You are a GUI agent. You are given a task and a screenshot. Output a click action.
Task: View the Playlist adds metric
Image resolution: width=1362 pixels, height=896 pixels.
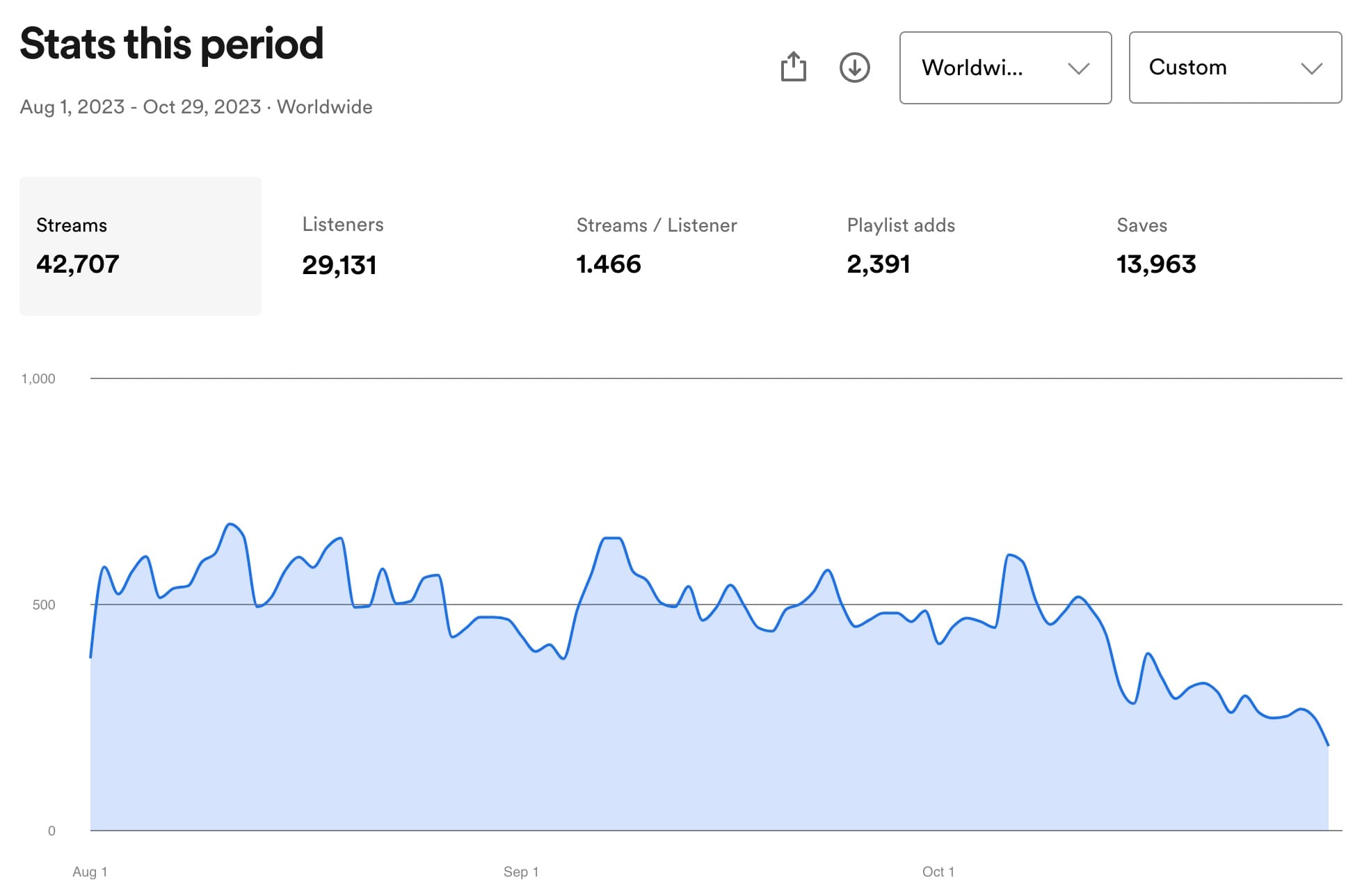pos(900,245)
